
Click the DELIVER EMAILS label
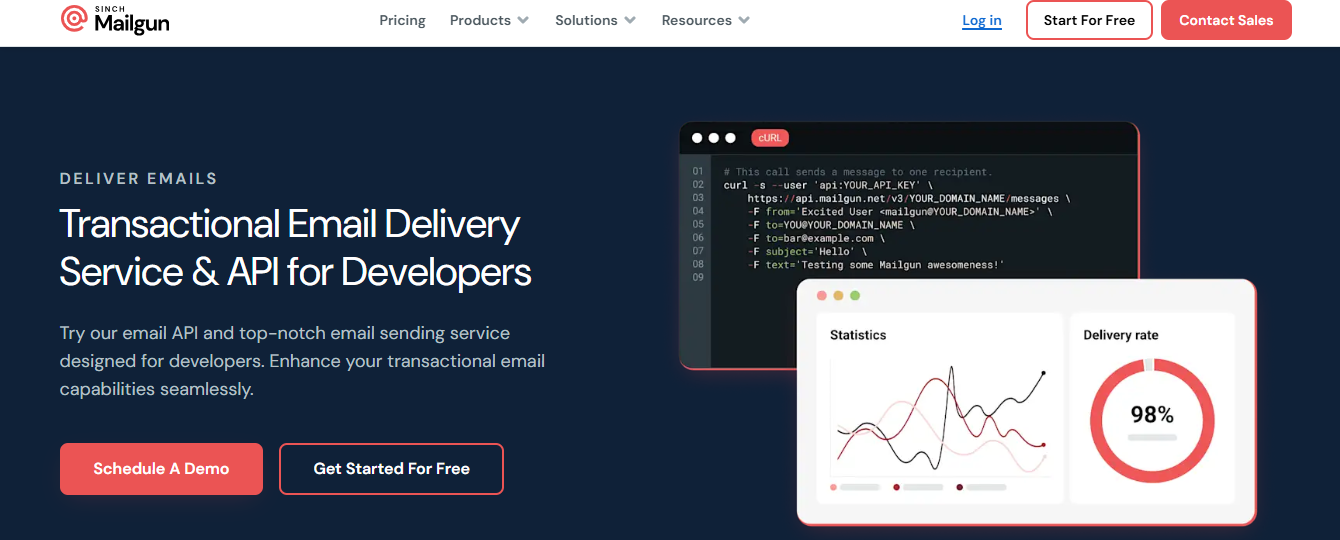(x=138, y=179)
